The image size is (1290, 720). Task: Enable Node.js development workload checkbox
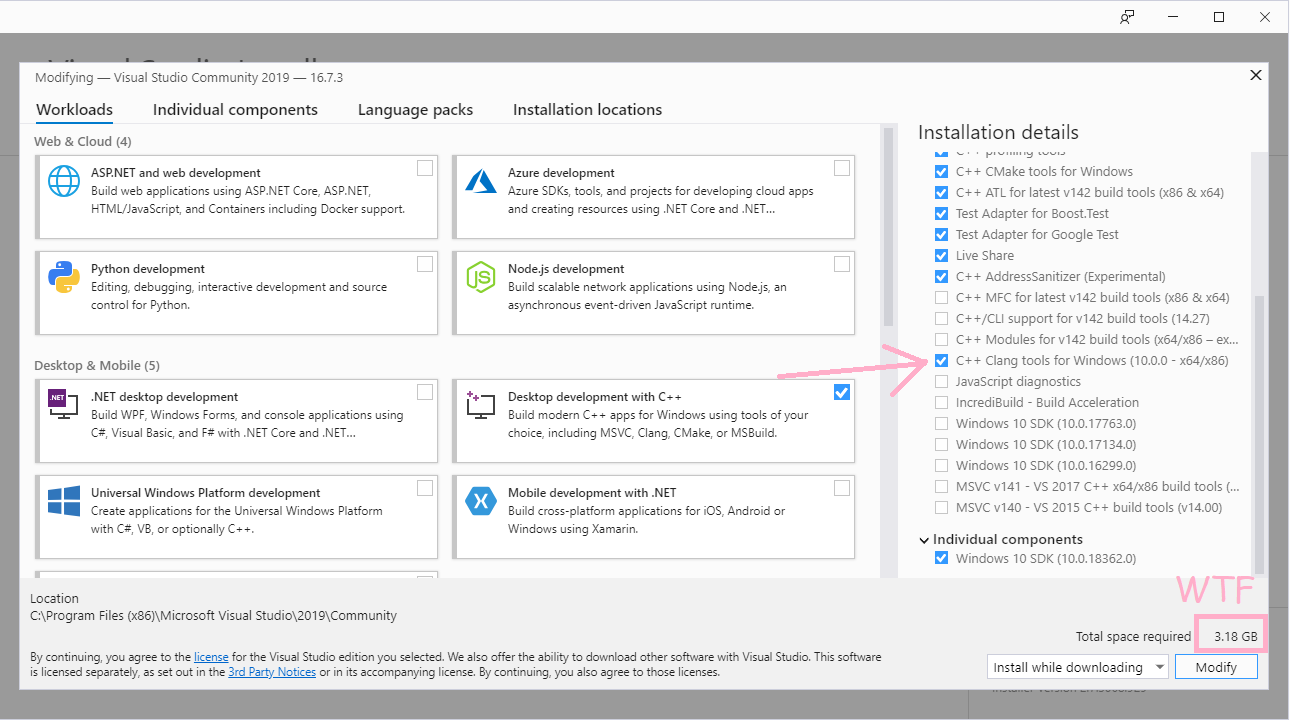(x=842, y=264)
